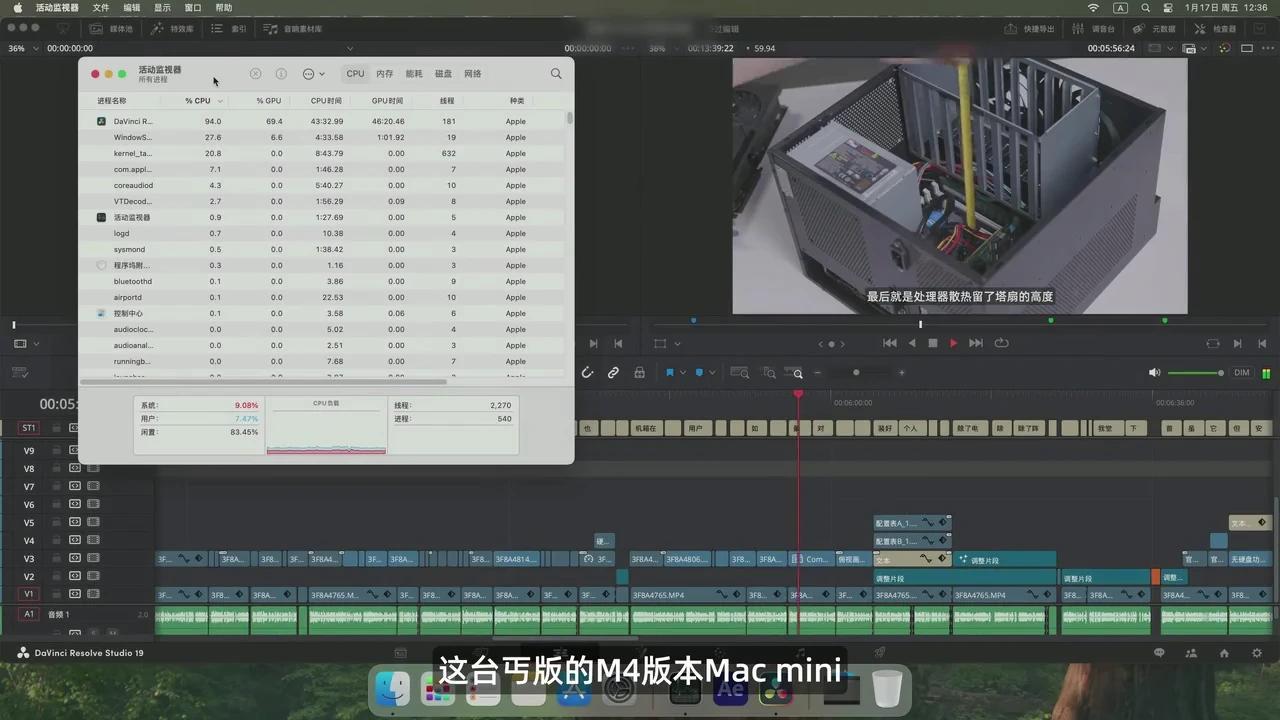The width and height of the screenshot is (1280, 720).
Task: Open 音响素材库 sound library panel
Action: (x=293, y=29)
